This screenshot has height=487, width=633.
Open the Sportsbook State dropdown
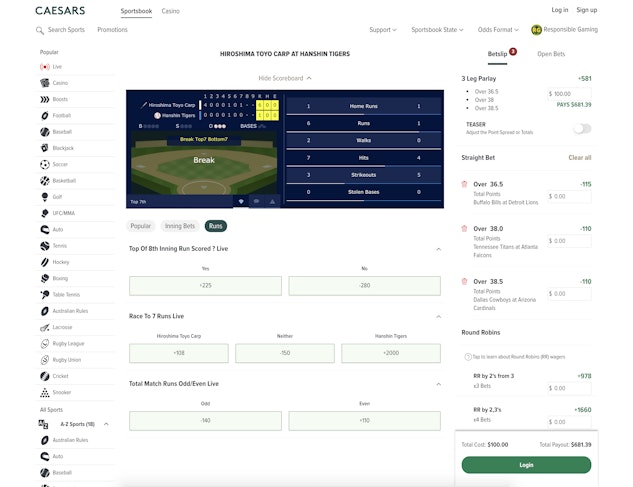[x=438, y=30]
